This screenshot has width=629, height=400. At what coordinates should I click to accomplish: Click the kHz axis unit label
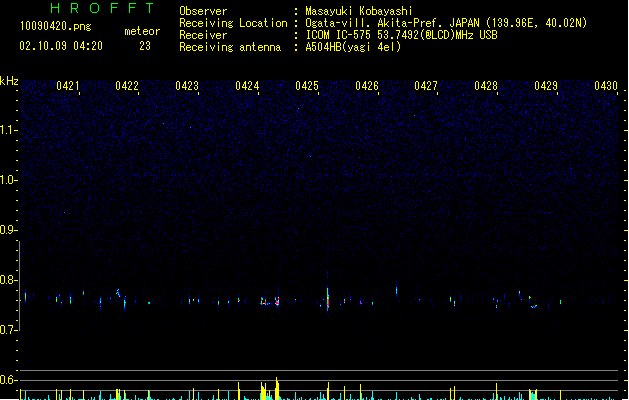tap(9, 81)
